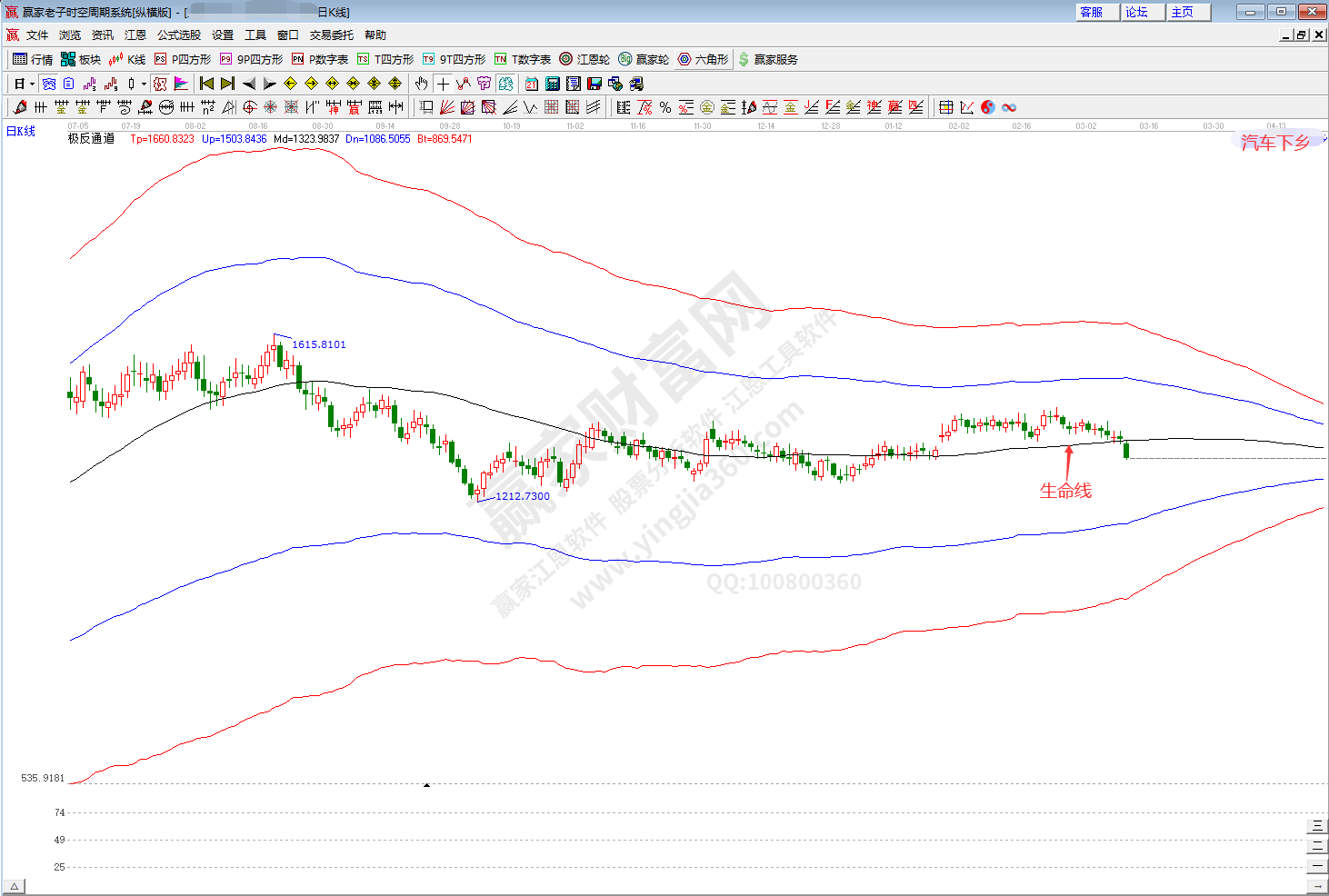Open the 赢家服务 dollar-sign service button
The width and height of the screenshot is (1329, 896).
[768, 59]
